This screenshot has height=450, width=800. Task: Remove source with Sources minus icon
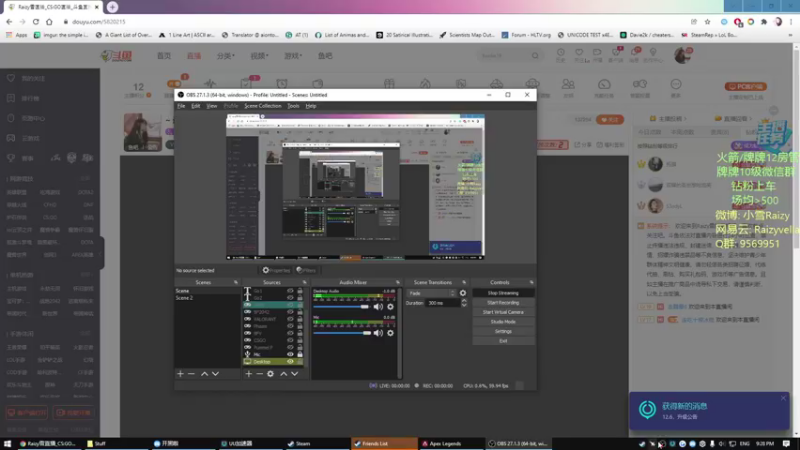click(259, 374)
